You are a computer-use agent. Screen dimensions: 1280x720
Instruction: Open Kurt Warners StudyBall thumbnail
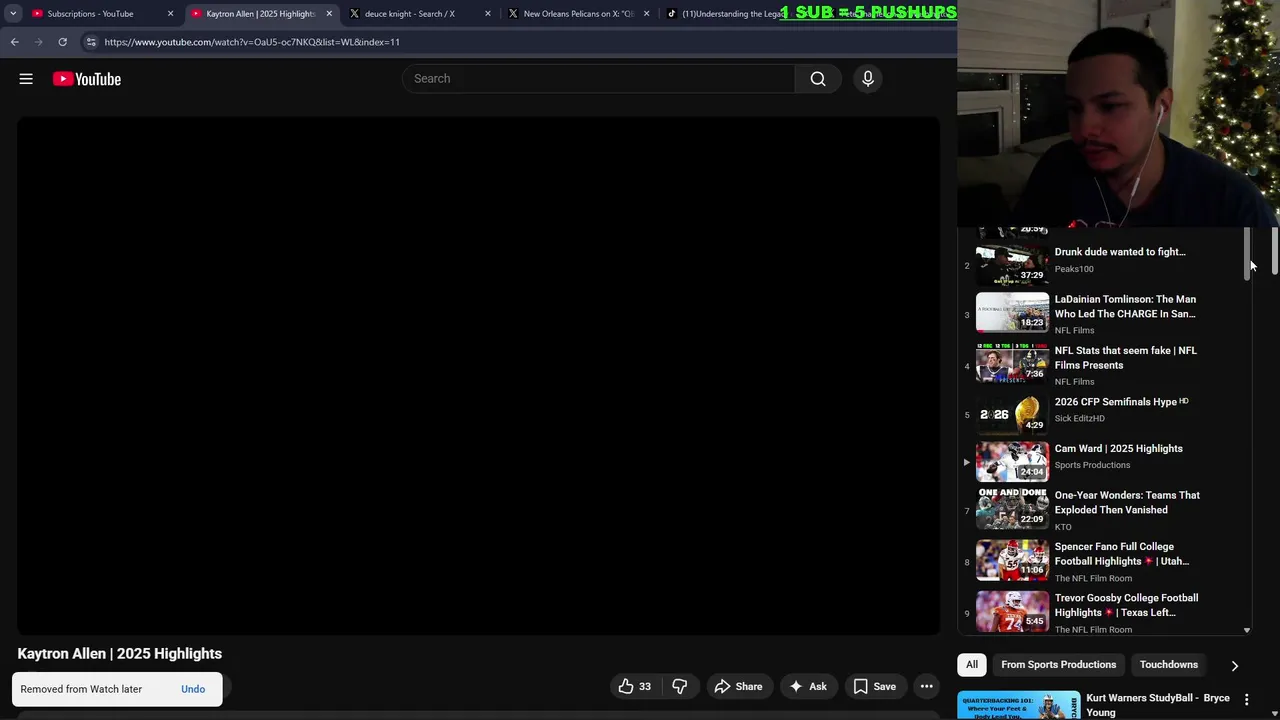(1018, 705)
